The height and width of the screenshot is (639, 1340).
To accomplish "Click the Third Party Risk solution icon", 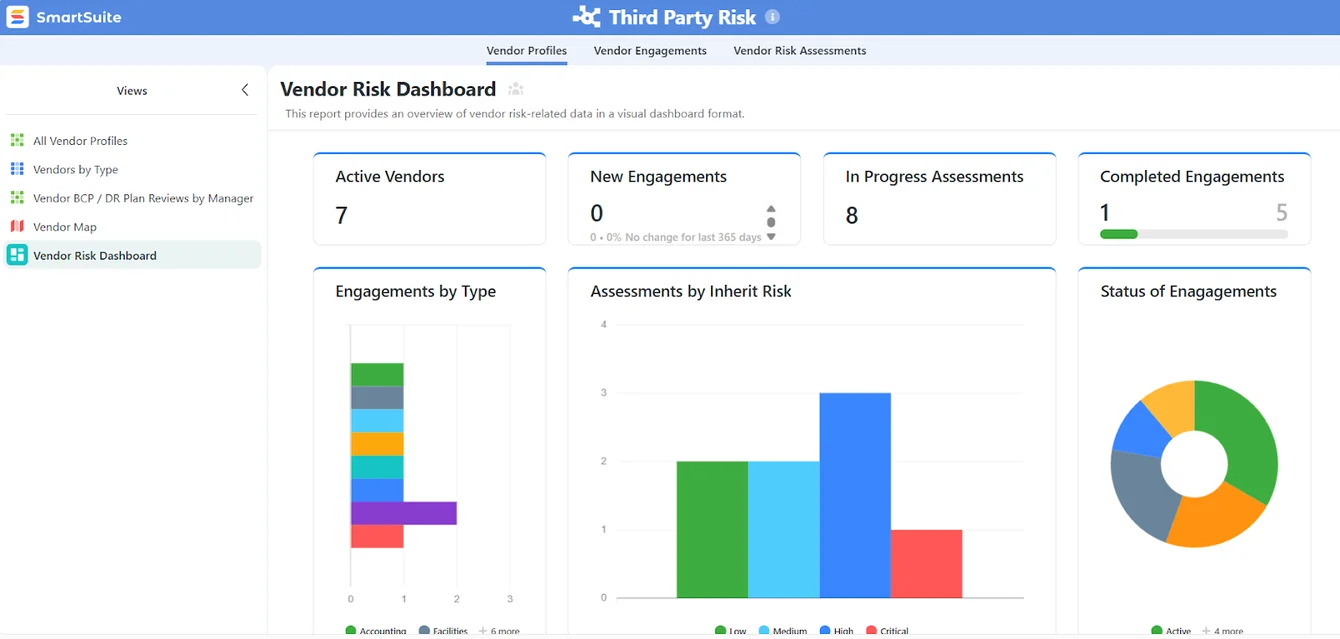I will point(586,17).
